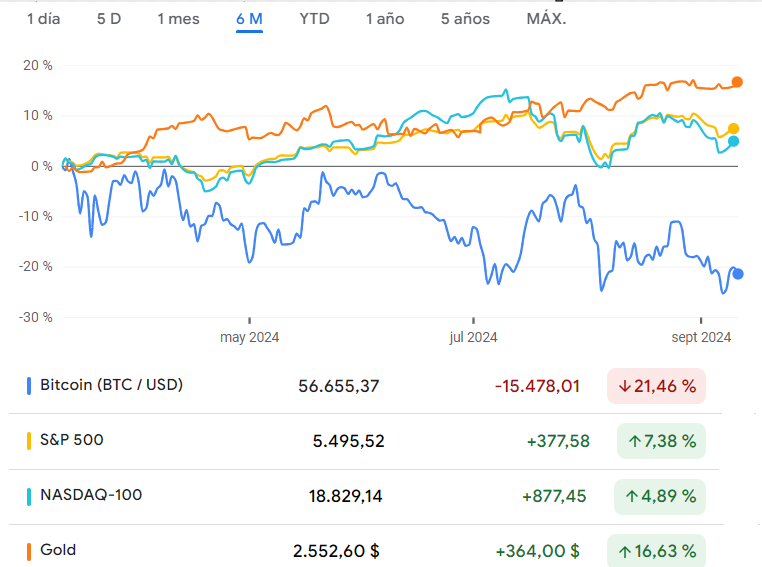Click the Bitcoin price 56.655,37
Image resolution: width=762 pixels, height=567 pixels.
tap(339, 385)
